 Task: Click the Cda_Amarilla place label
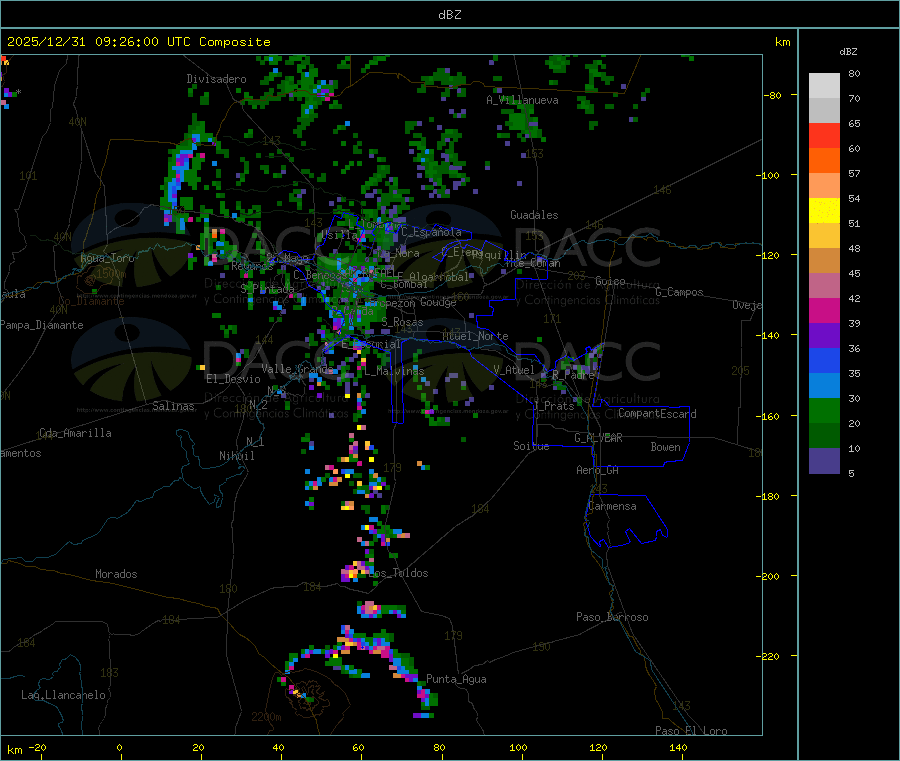pos(75,433)
